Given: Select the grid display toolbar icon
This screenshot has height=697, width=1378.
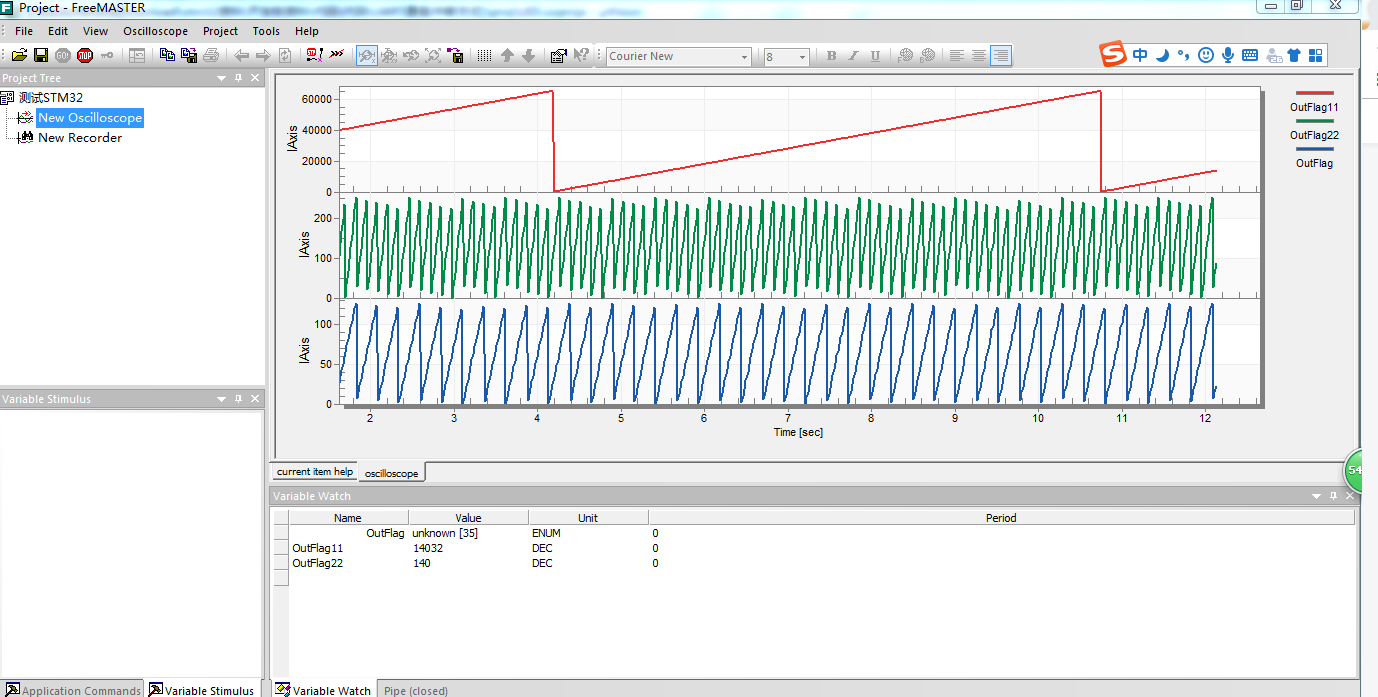Looking at the screenshot, I should [484, 55].
